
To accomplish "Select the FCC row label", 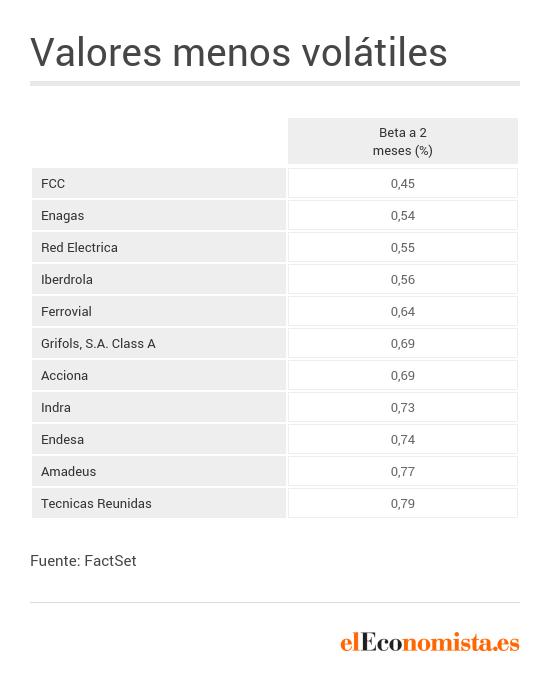I will pyautogui.click(x=159, y=183).
